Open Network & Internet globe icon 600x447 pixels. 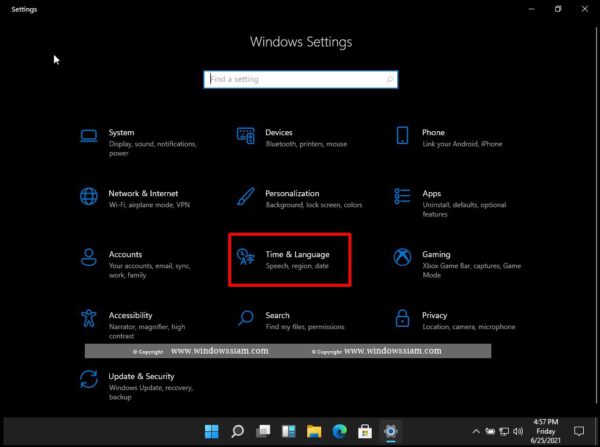click(89, 196)
